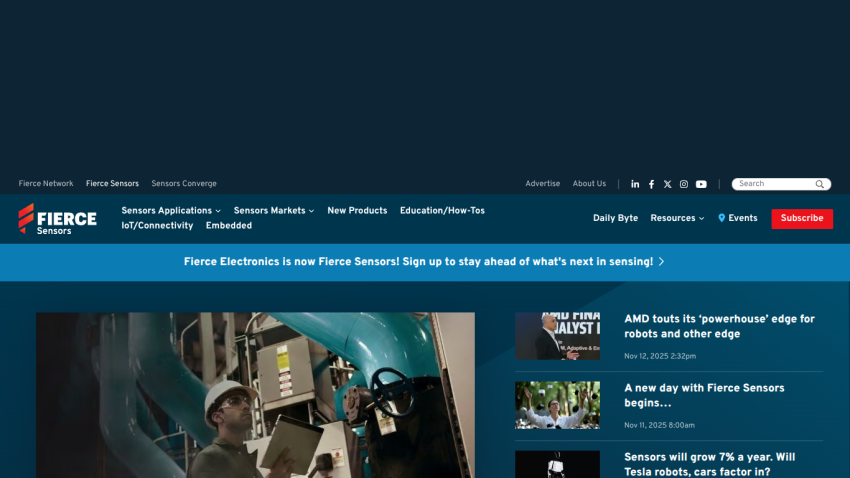Open the Embedded menu item
850x478 pixels.
[229, 226]
